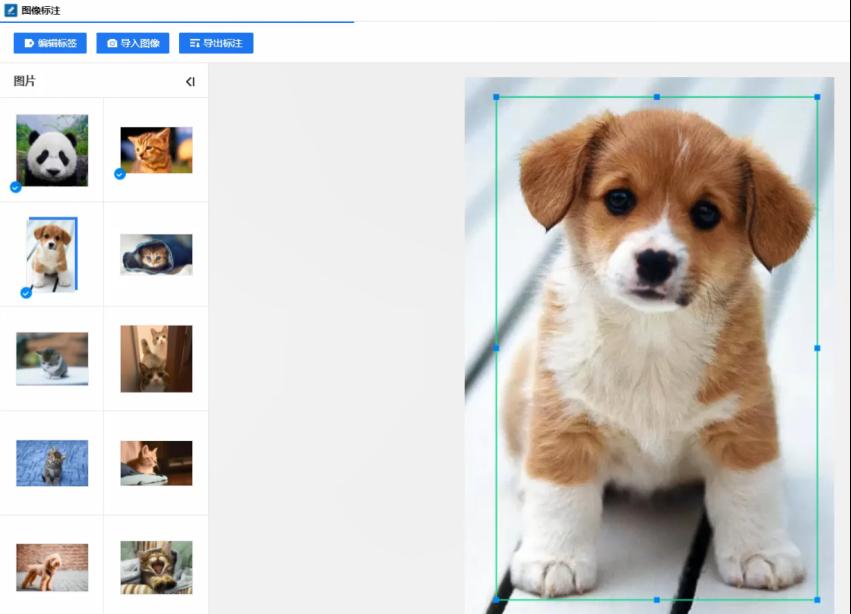Click the 导出标注 button

pyautogui.click(x=216, y=43)
